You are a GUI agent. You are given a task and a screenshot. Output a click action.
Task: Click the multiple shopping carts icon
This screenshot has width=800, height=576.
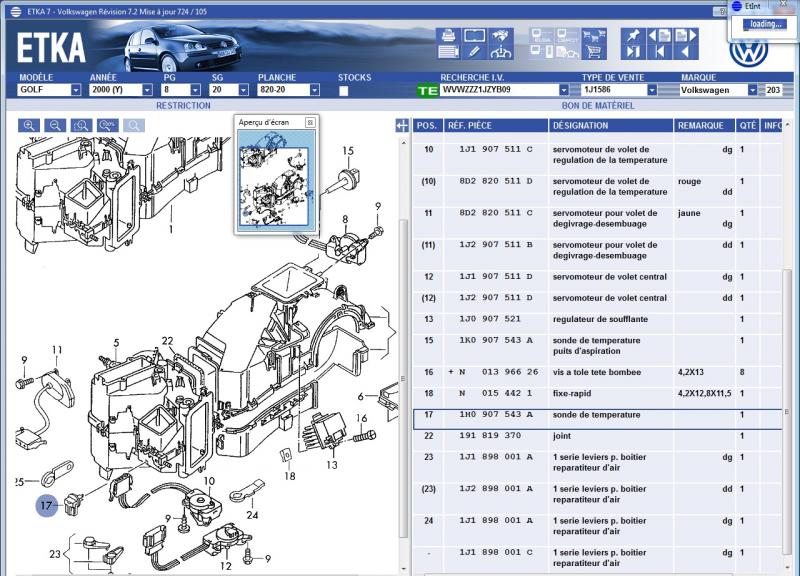[x=593, y=36]
